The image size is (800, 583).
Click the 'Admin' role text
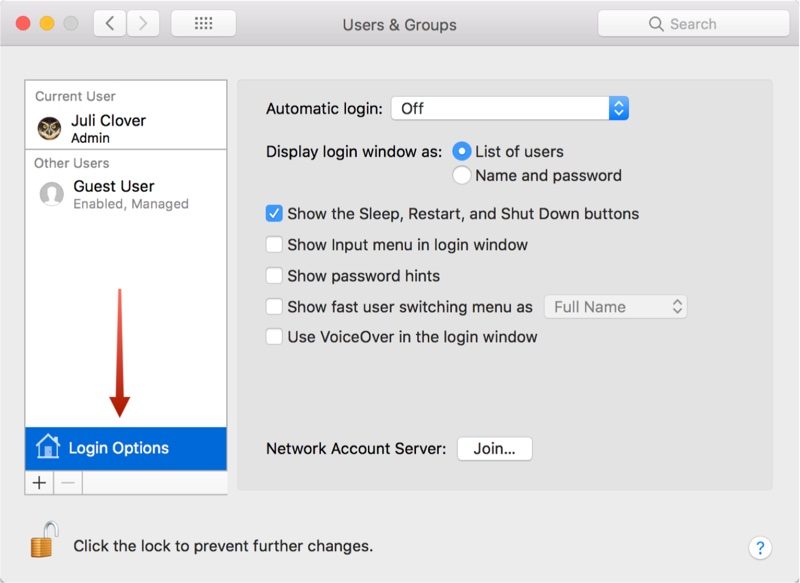(x=90, y=138)
